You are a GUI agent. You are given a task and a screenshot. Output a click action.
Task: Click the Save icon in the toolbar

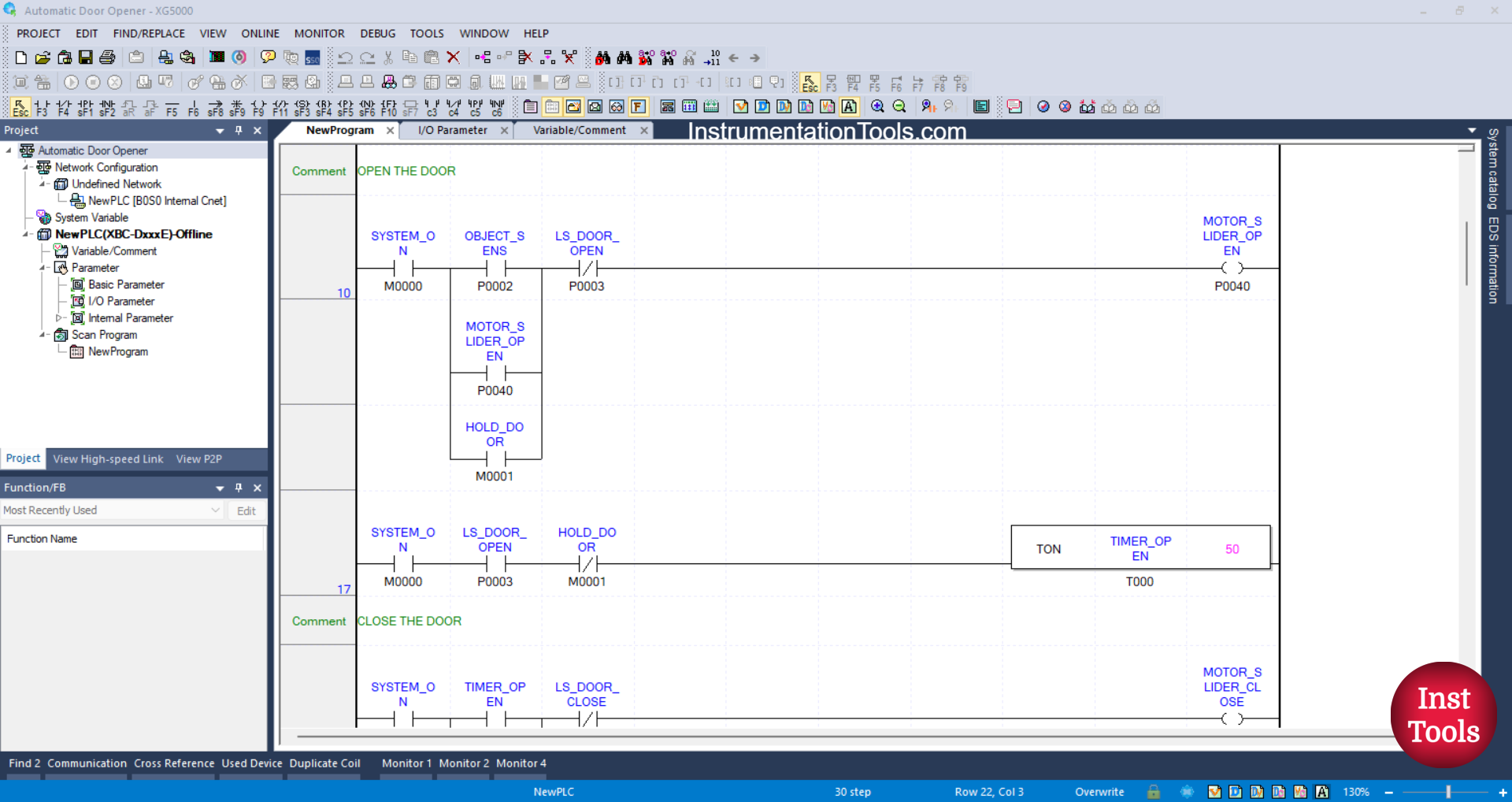pyautogui.click(x=85, y=57)
